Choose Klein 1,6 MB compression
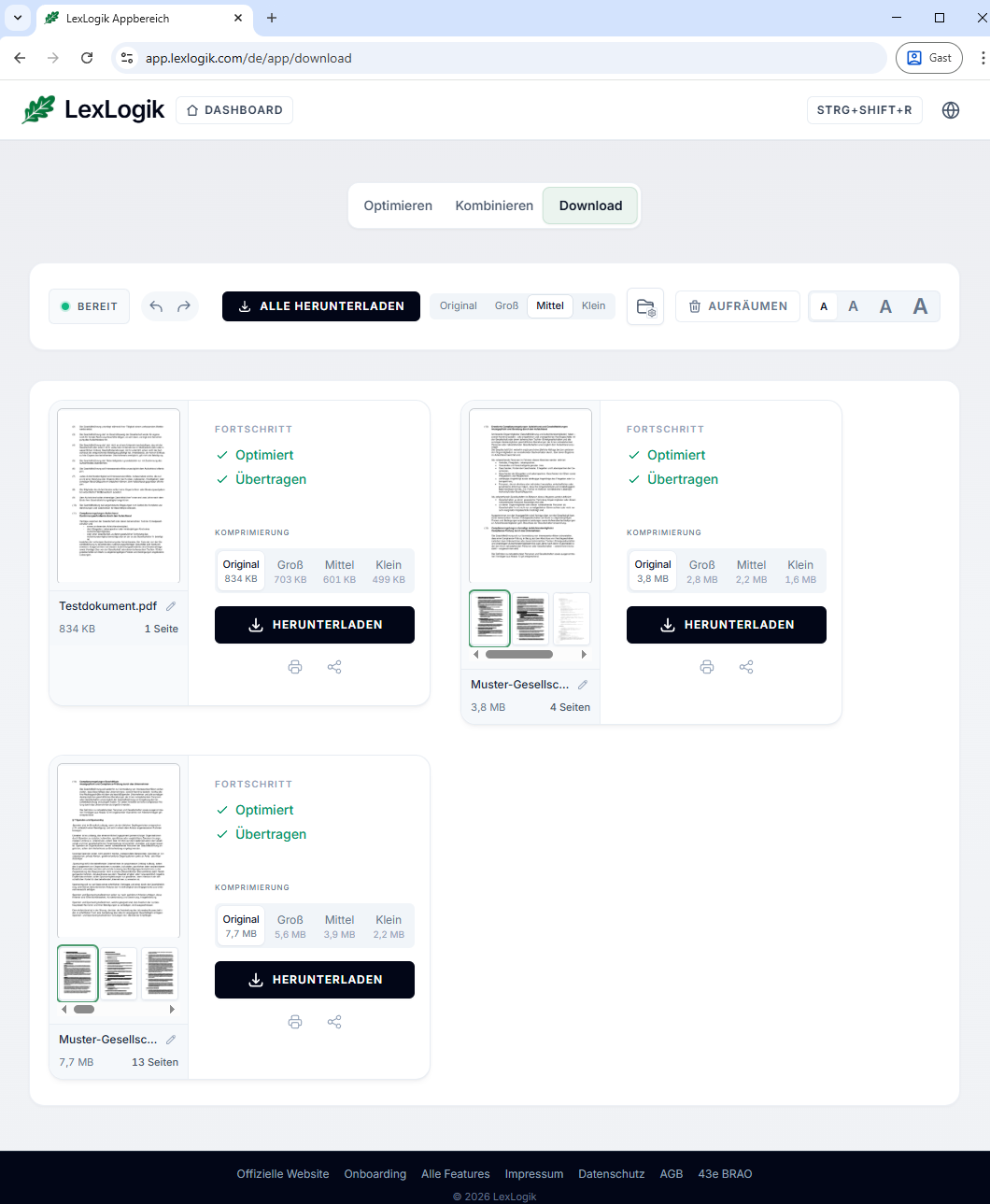 point(800,572)
